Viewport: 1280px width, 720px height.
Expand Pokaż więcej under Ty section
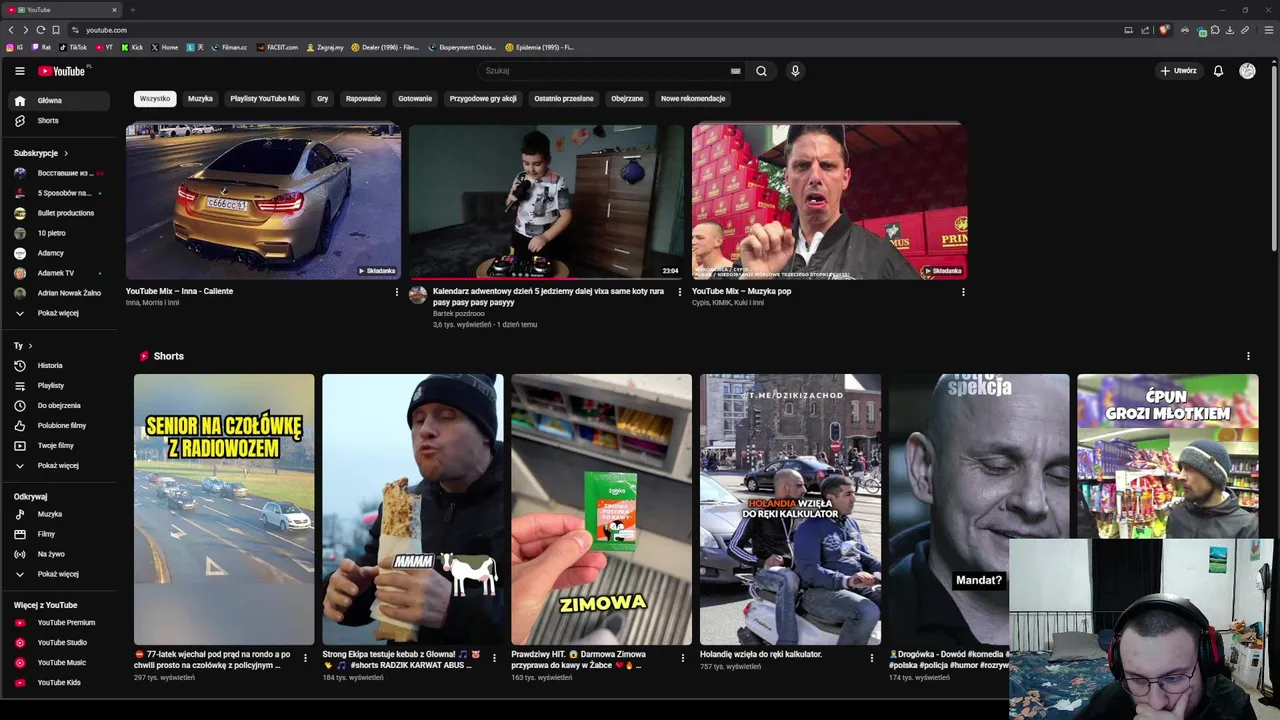pyautogui.click(x=60, y=465)
